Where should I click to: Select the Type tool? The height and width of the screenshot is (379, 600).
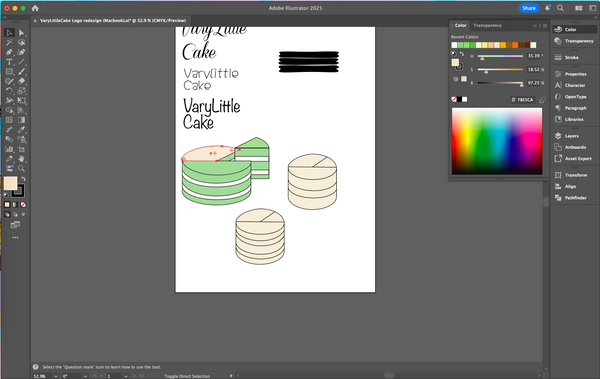[9, 62]
